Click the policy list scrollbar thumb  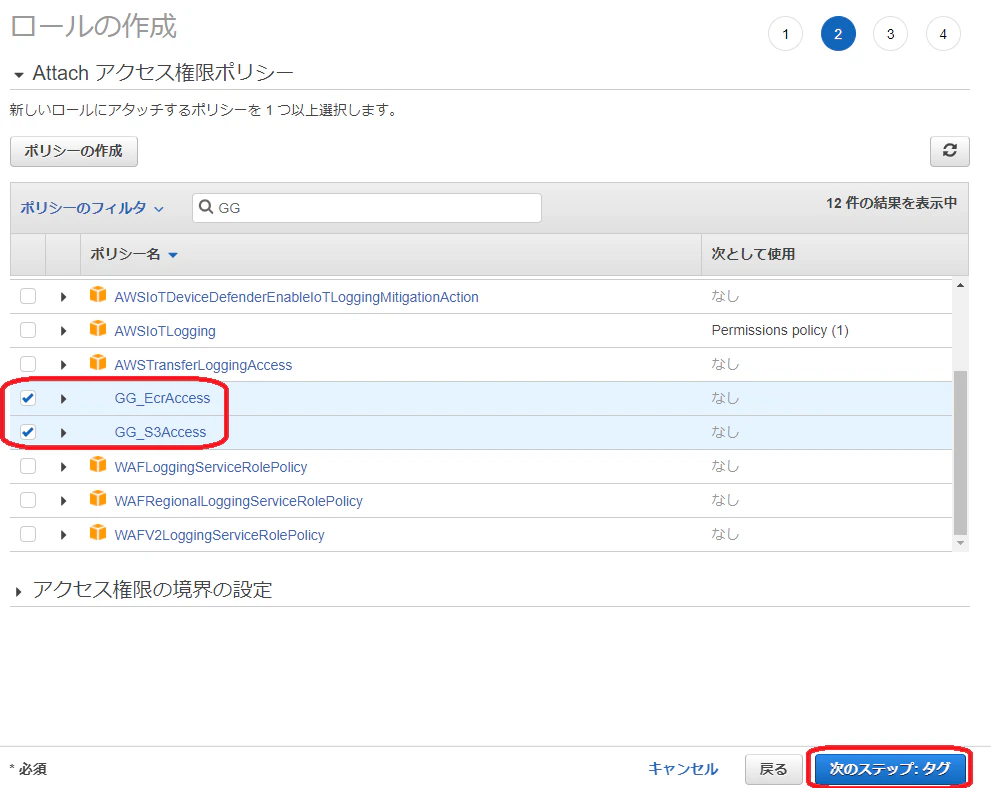pyautogui.click(x=960, y=452)
